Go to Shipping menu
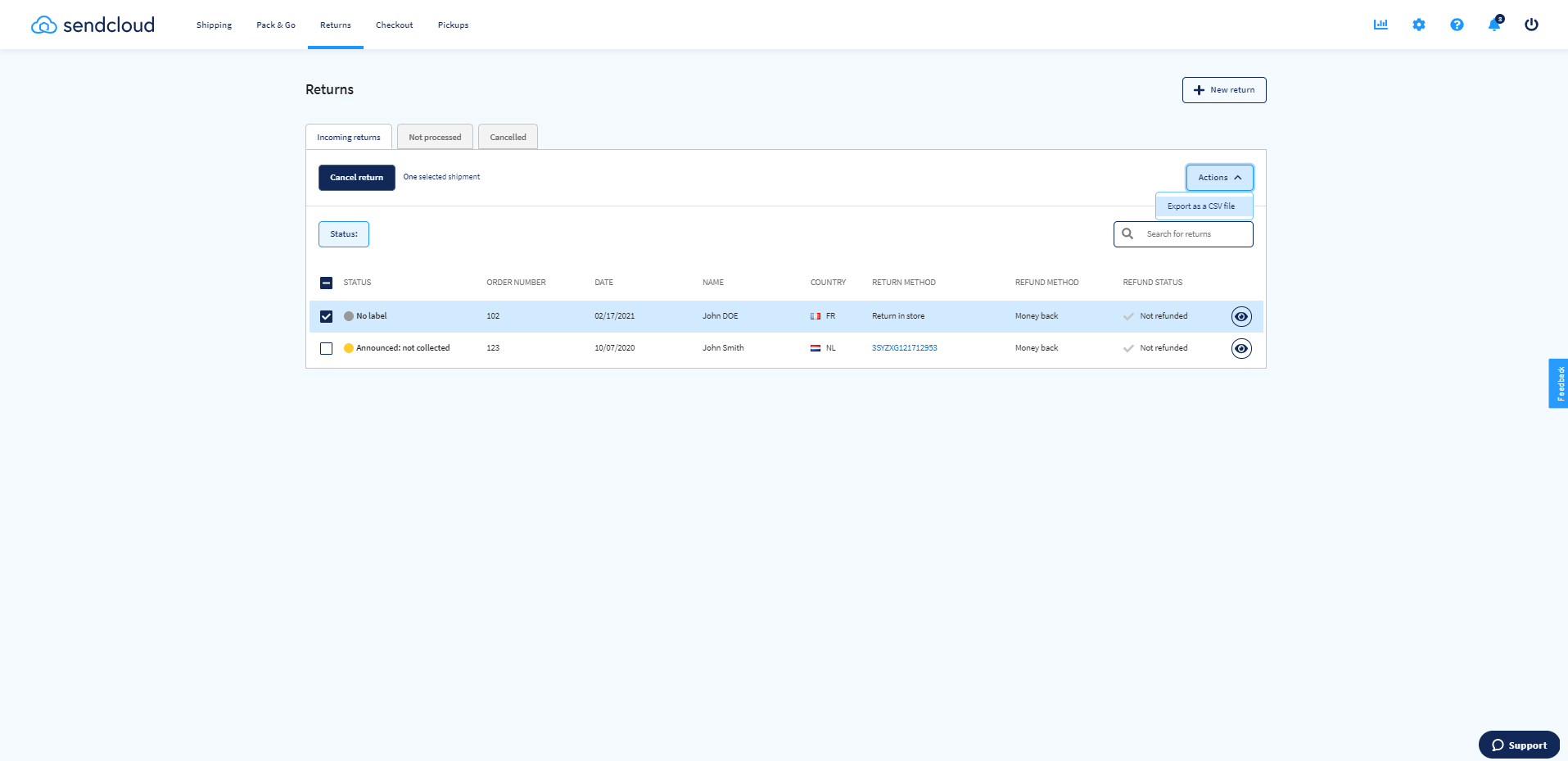This screenshot has height=761, width=1568. [214, 25]
